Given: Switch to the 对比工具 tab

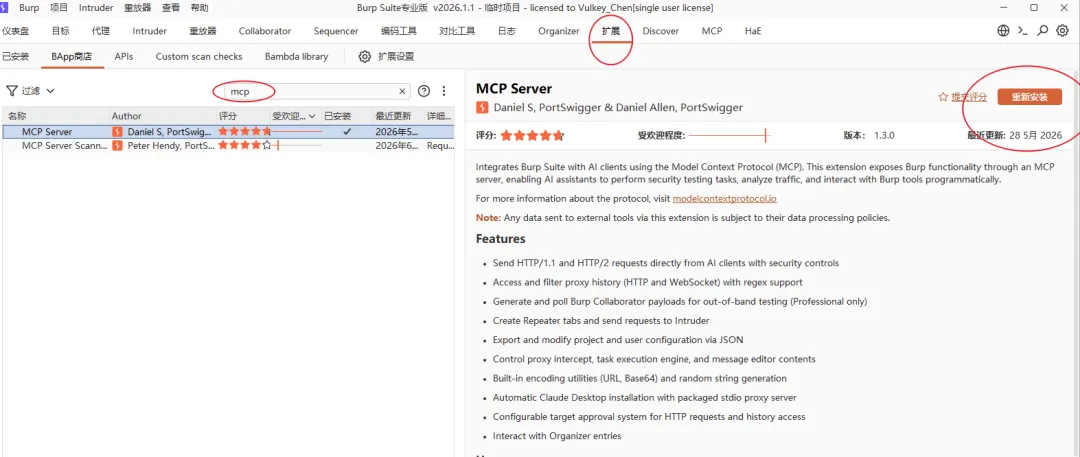Looking at the screenshot, I should 457,31.
